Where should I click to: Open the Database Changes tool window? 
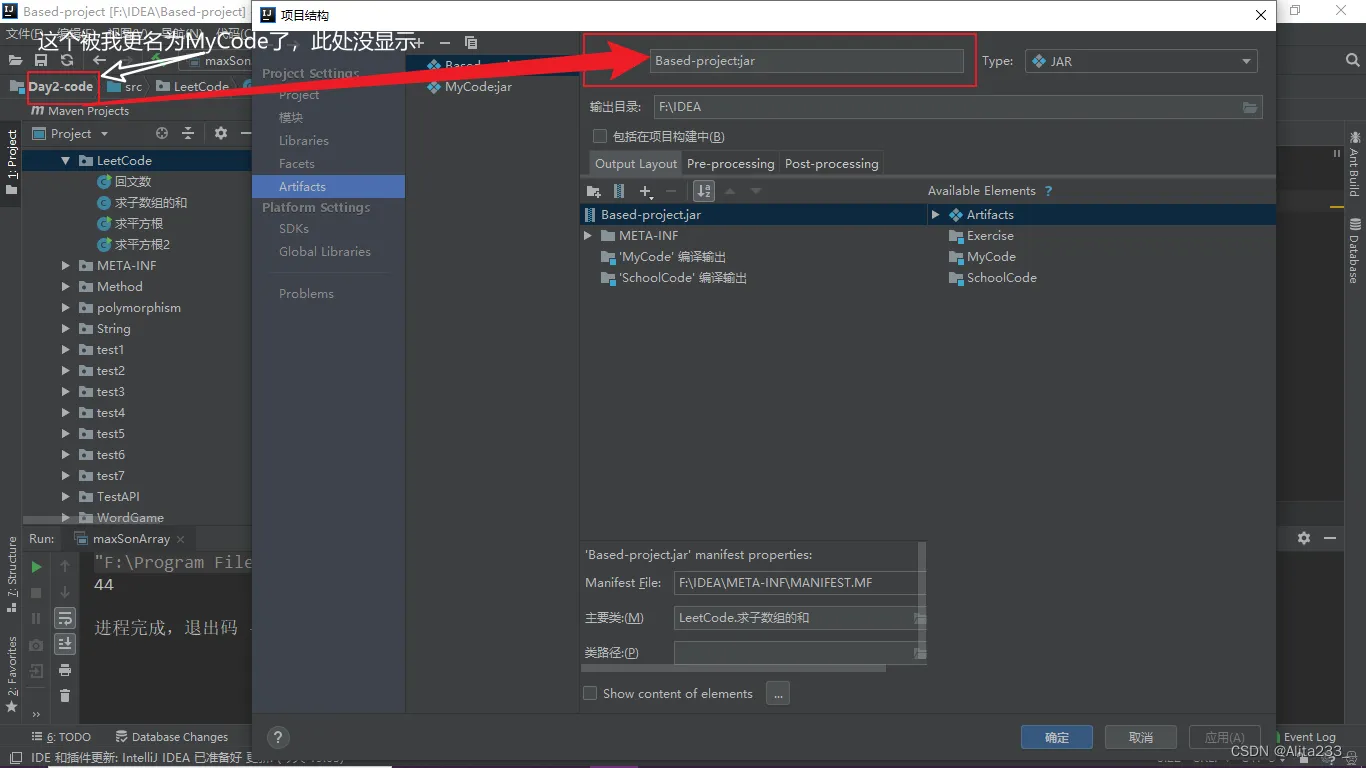pos(172,737)
